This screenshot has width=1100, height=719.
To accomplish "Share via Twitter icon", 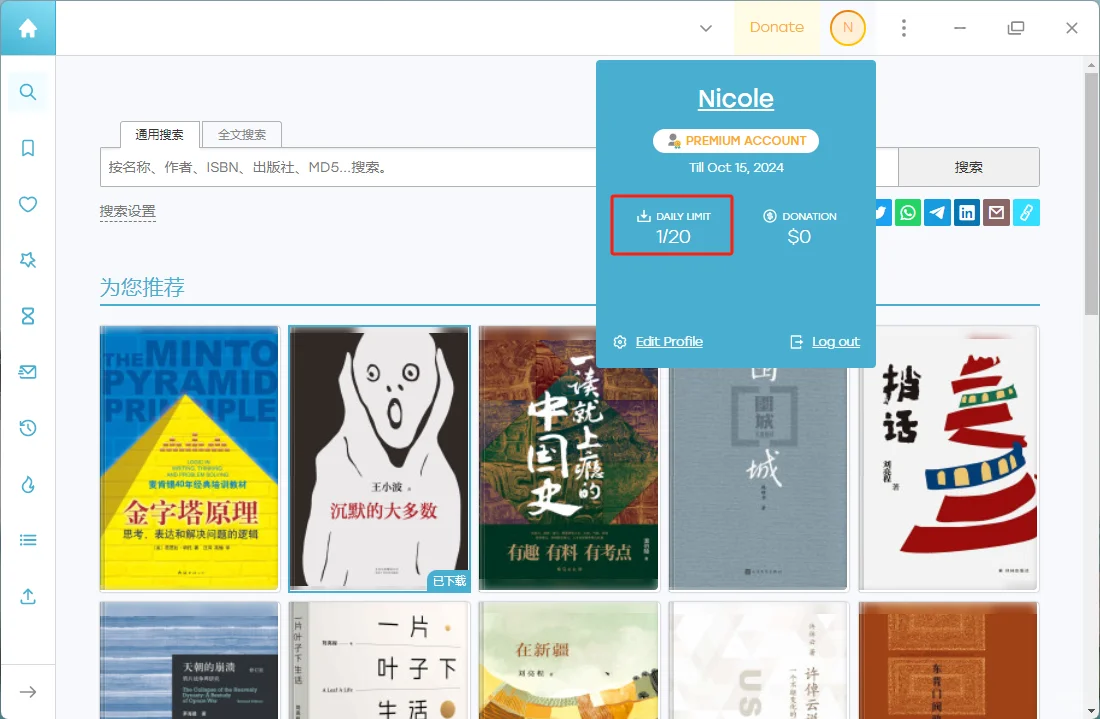I will pyautogui.click(x=882, y=213).
